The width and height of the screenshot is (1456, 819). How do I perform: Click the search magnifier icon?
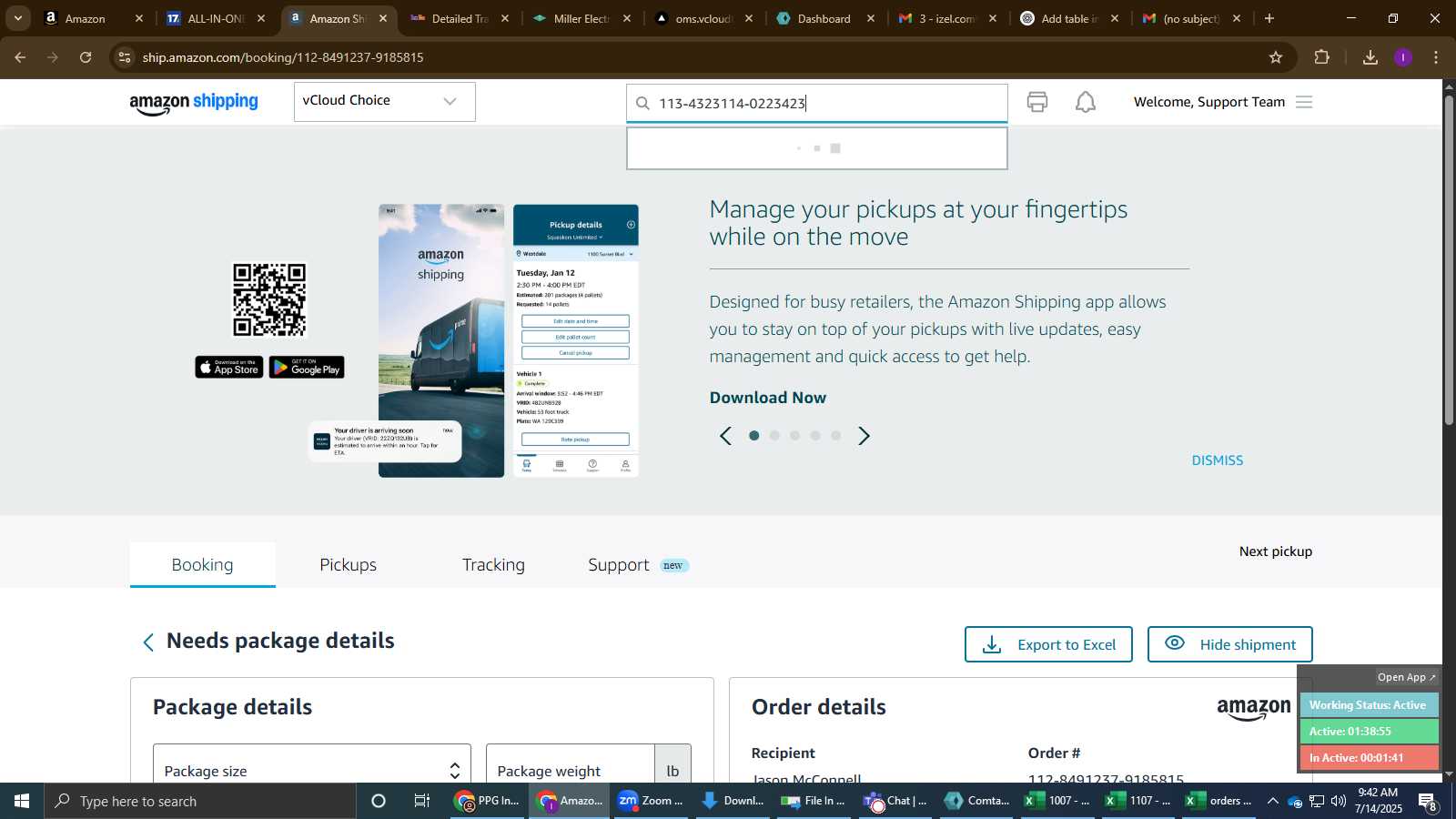click(642, 103)
